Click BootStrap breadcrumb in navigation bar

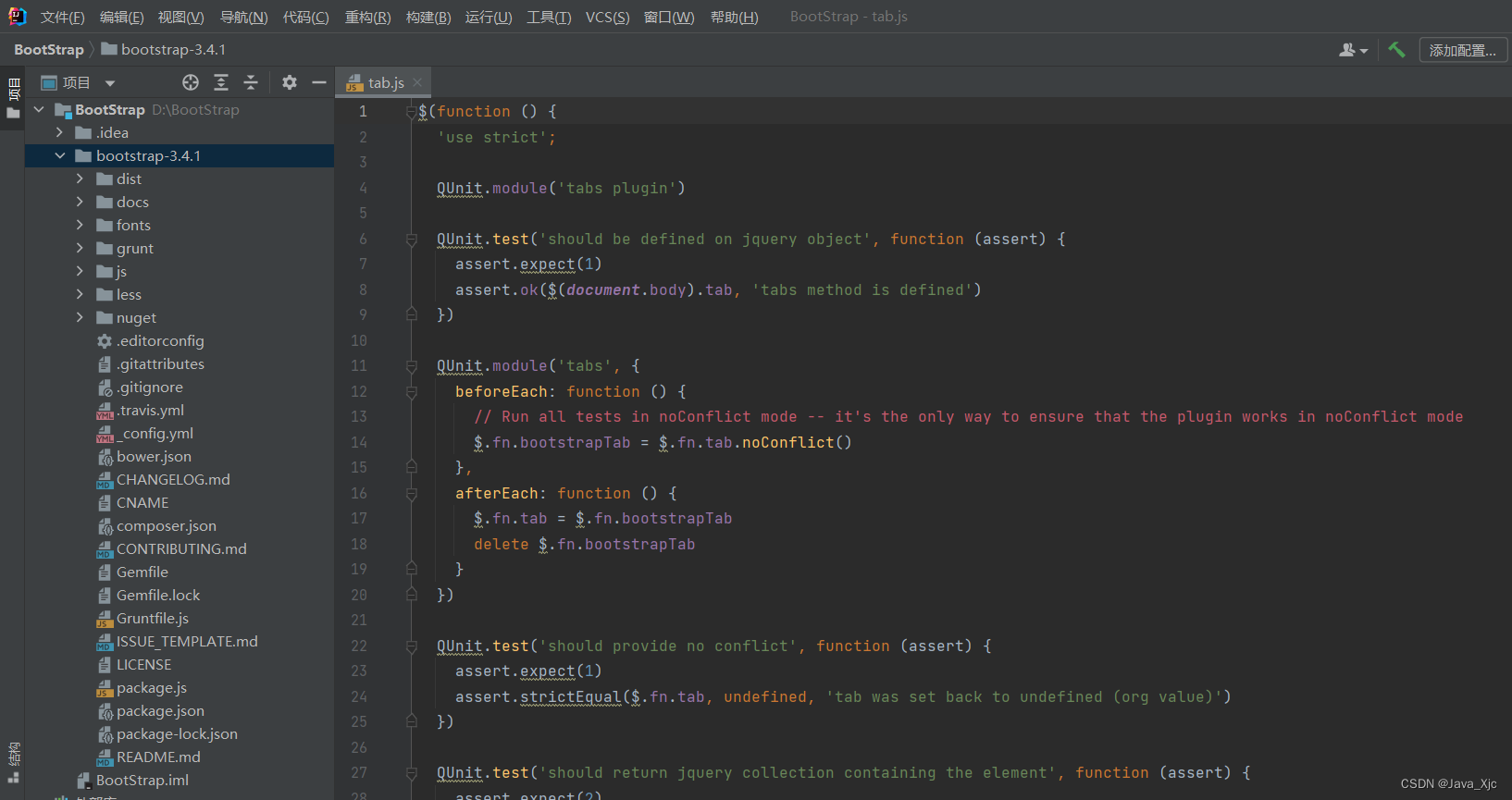click(49, 50)
